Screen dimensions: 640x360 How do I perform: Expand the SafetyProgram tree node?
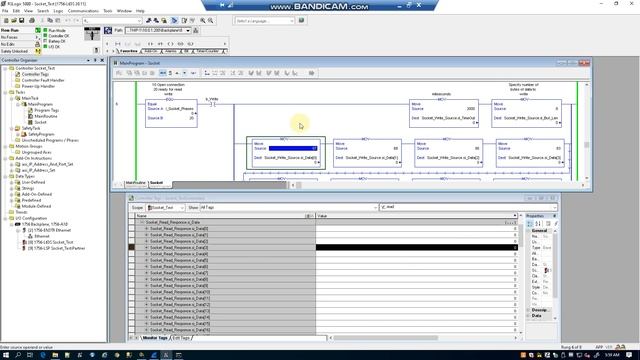[x=18, y=134]
